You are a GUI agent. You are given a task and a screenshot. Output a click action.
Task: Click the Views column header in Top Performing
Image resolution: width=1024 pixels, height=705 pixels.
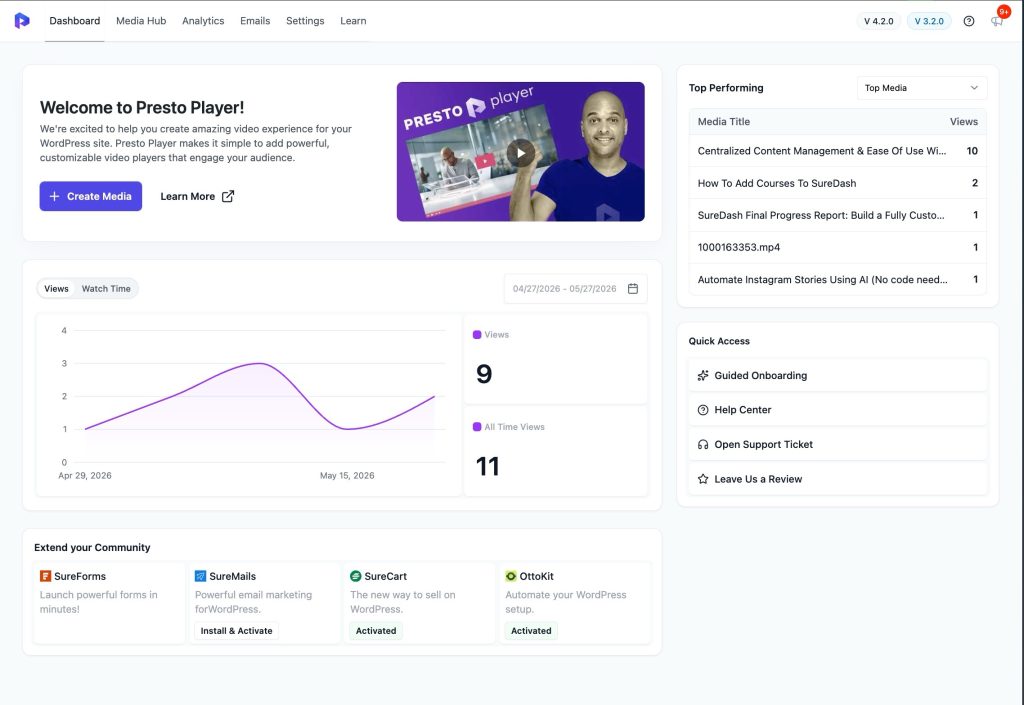963,121
